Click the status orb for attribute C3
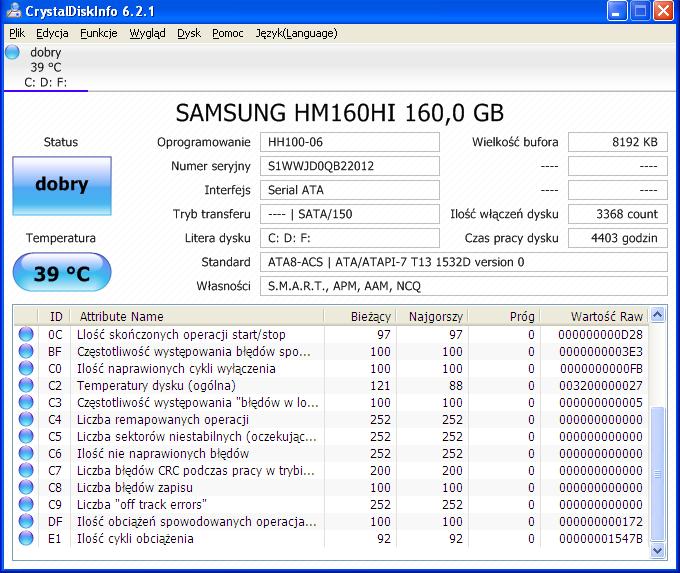The image size is (680, 573). click(x=26, y=403)
